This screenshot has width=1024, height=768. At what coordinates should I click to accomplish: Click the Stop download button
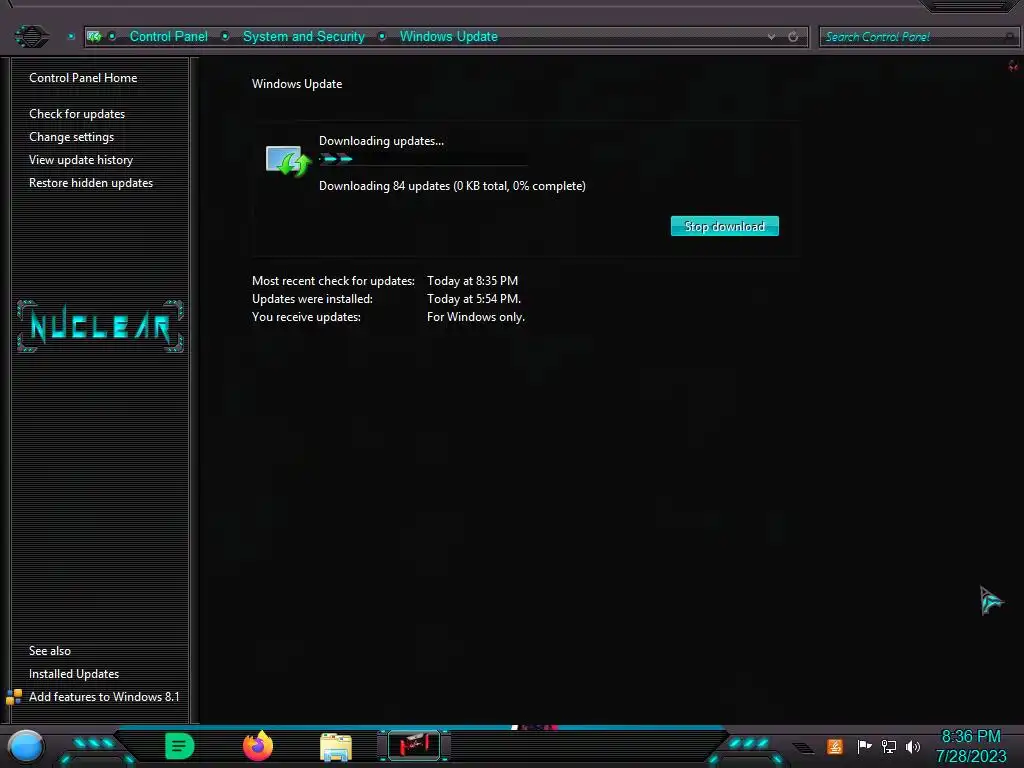point(724,226)
